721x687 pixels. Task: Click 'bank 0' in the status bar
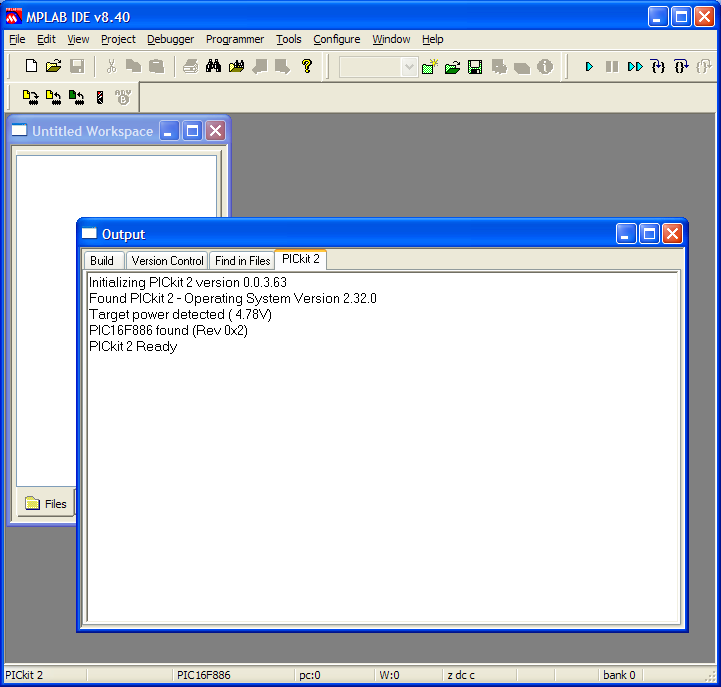(x=619, y=675)
